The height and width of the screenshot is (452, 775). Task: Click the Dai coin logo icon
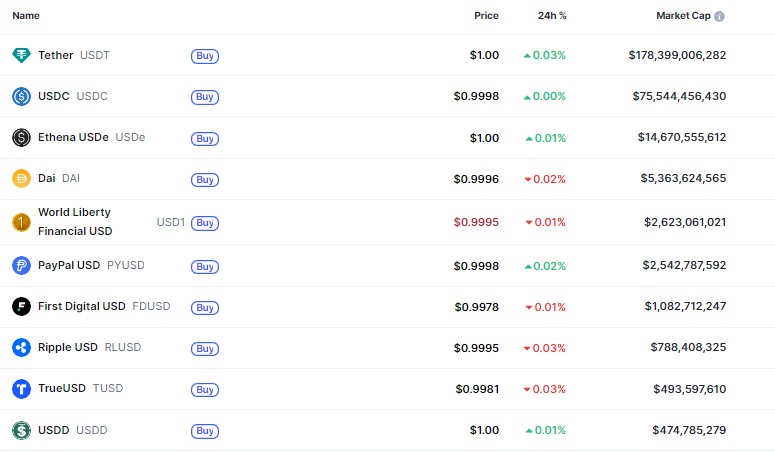(x=21, y=179)
